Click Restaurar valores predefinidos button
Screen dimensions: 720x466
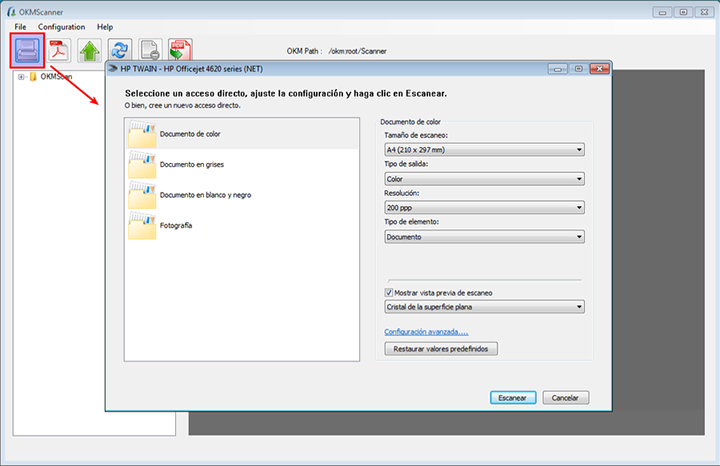click(441, 349)
